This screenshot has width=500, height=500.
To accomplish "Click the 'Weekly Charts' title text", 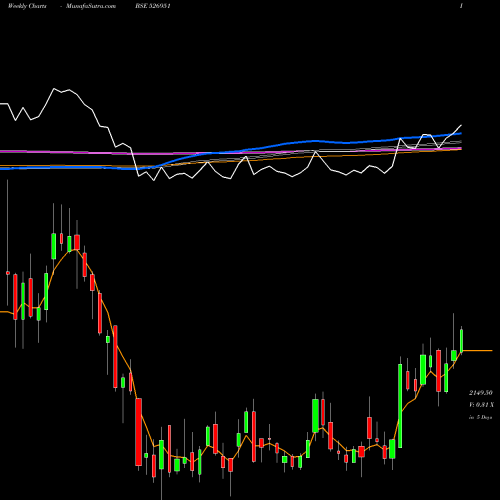I will click(27, 6).
